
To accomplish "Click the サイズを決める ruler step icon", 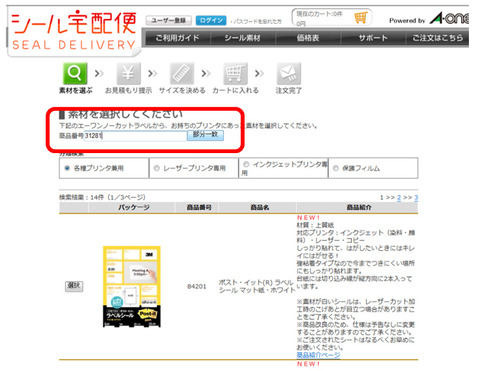I will [x=182, y=73].
